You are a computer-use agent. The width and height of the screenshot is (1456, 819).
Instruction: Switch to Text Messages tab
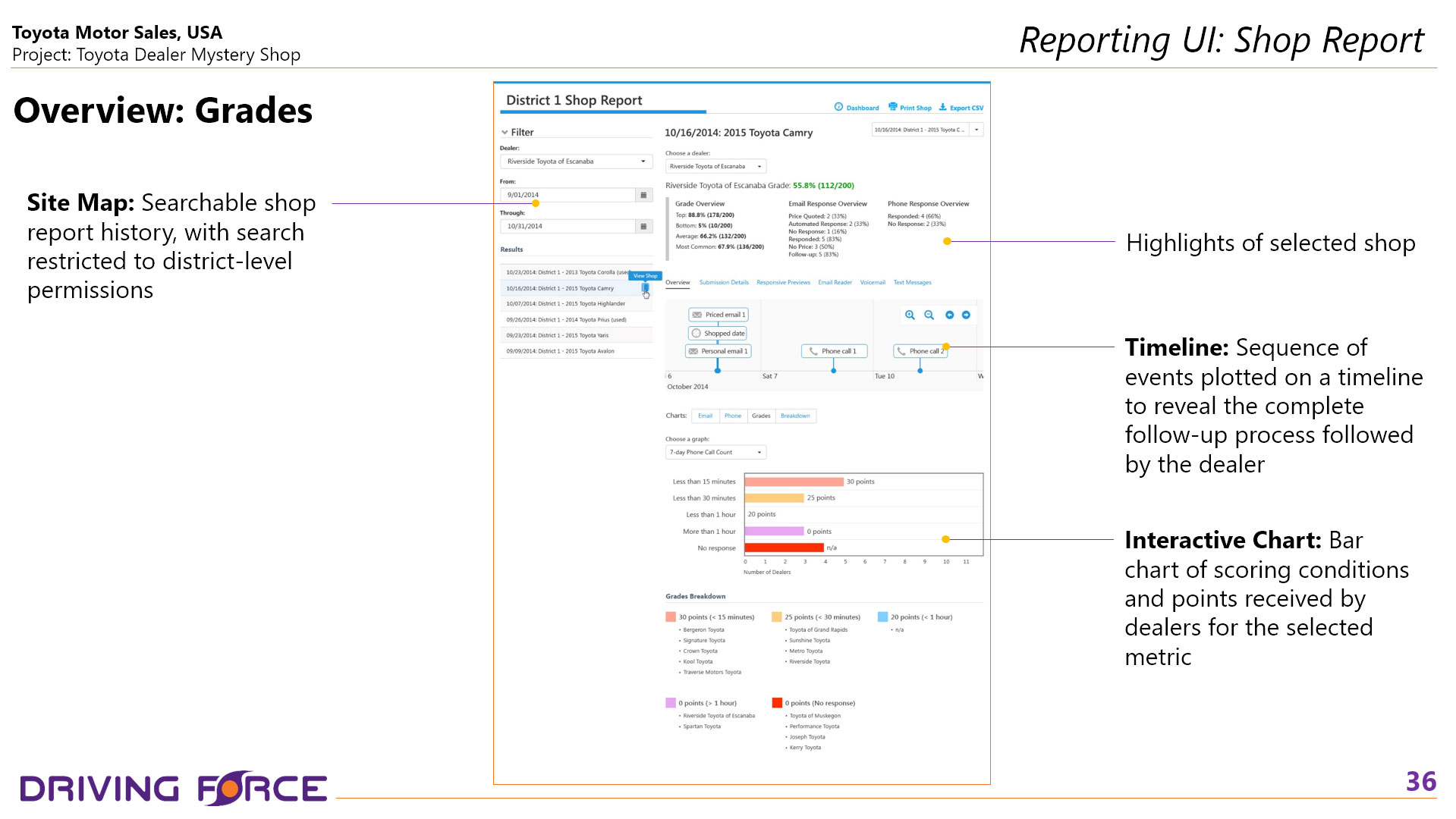pyautogui.click(x=912, y=283)
